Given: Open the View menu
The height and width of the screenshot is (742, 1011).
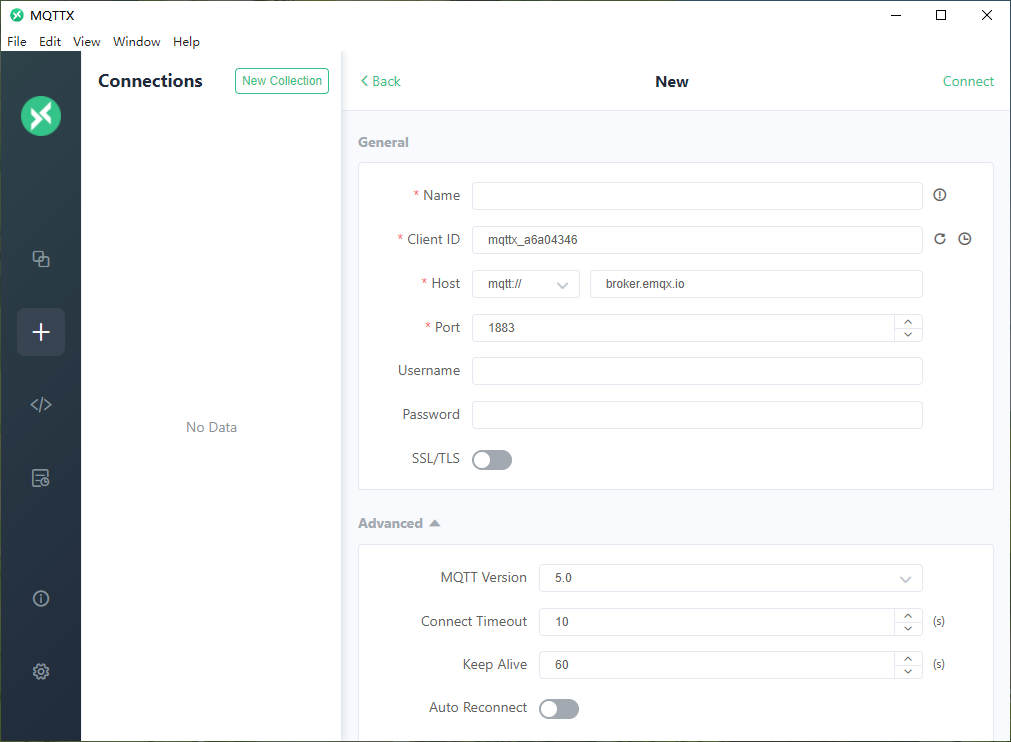Looking at the screenshot, I should [86, 42].
